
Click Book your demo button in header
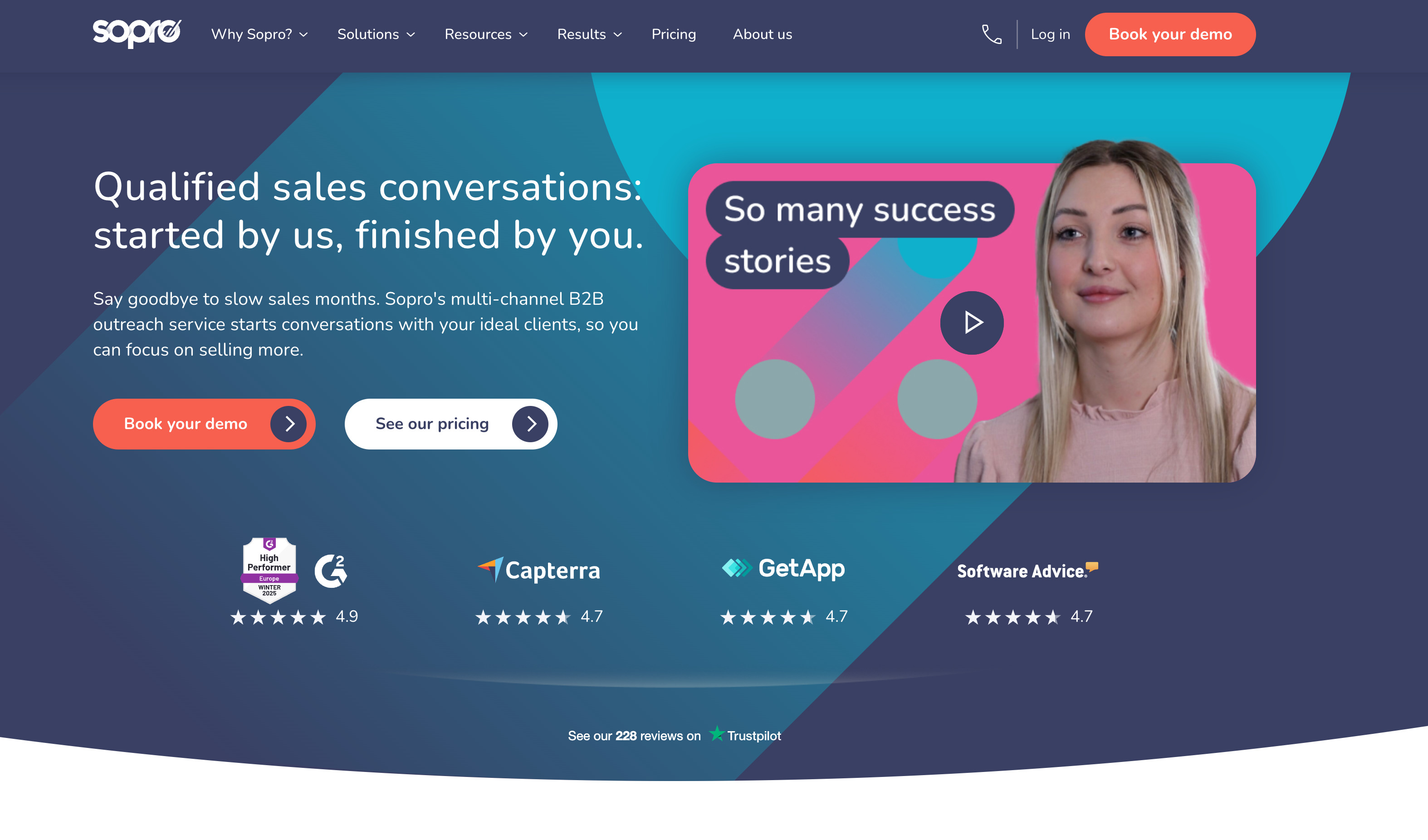click(x=1170, y=34)
